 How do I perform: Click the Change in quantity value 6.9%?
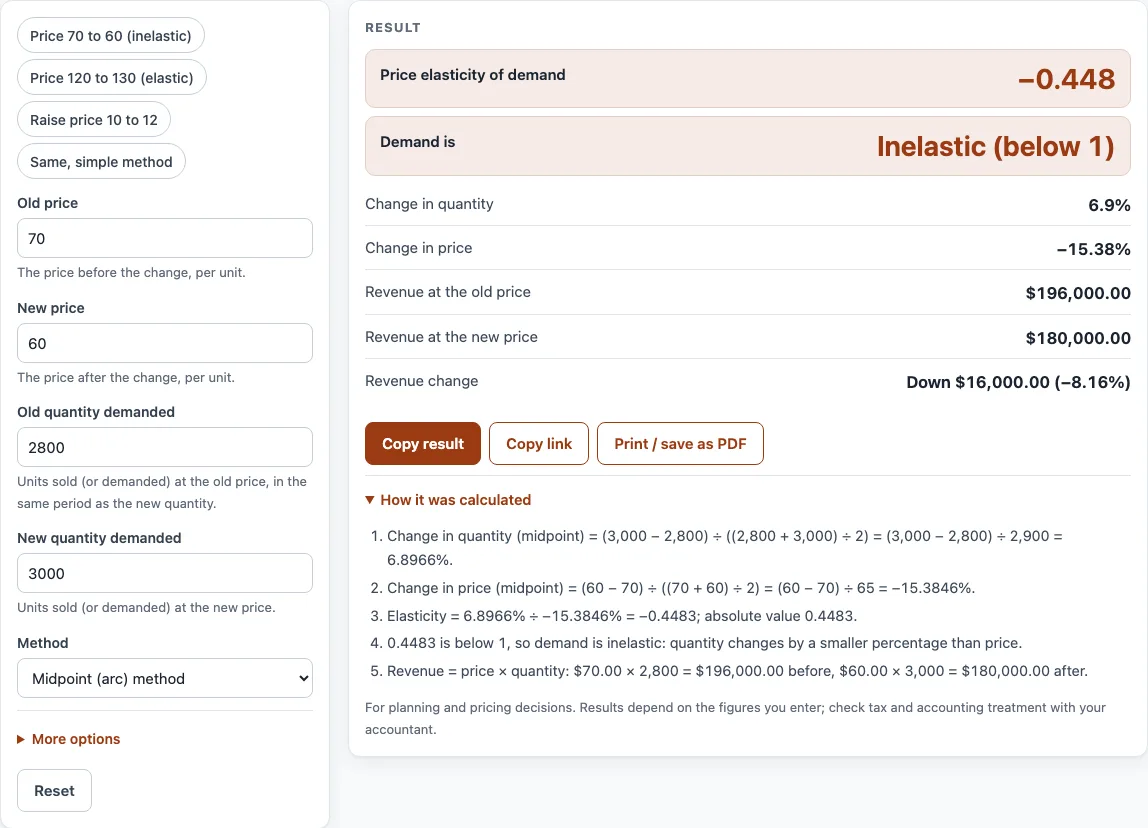tap(1109, 205)
